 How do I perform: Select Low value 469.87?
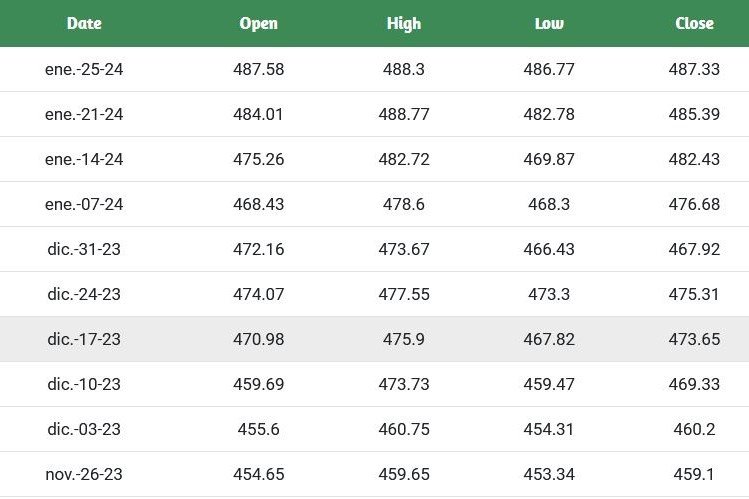(x=549, y=159)
